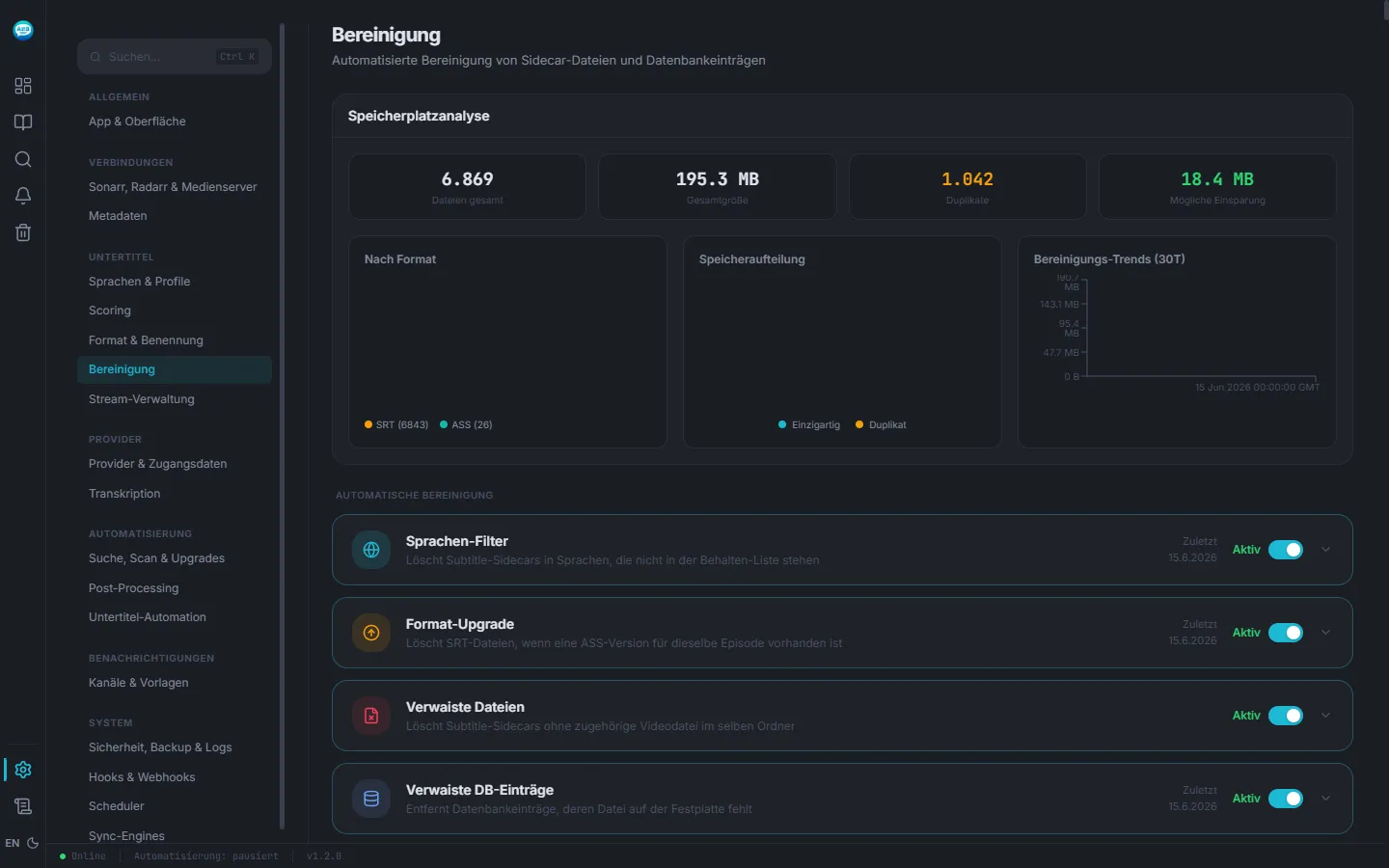
Task: Turn off Verwaiste DB-Einträge toggle
Action: 1286,799
